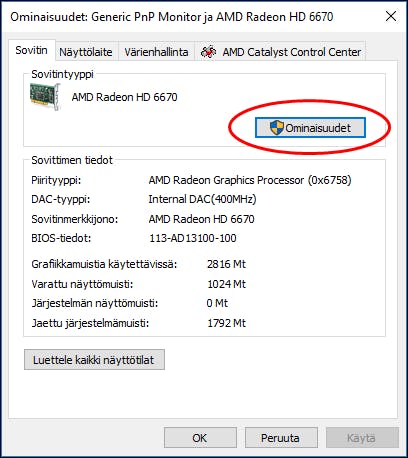Click the UAC shield on Ominaisuudet button
The width and height of the screenshot is (408, 458).
click(x=276, y=128)
